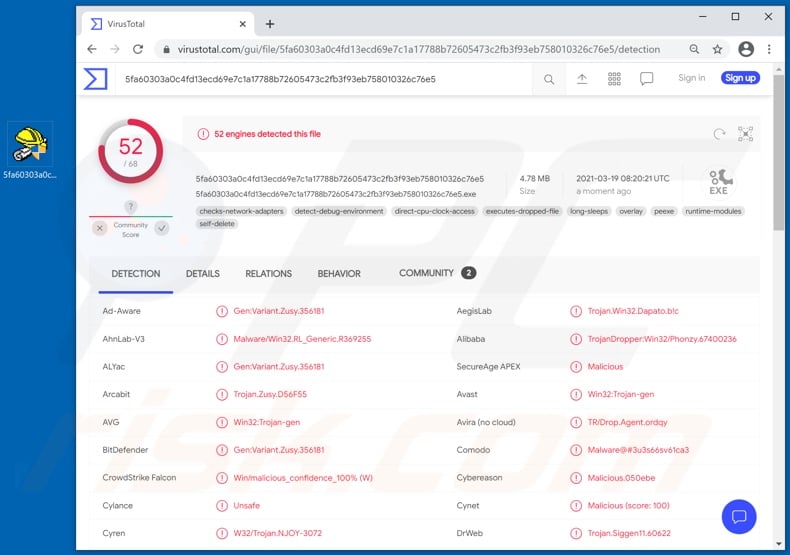Image resolution: width=790 pixels, height=555 pixels.
Task: Click the checks-network-adapters tag
Action: coord(241,212)
